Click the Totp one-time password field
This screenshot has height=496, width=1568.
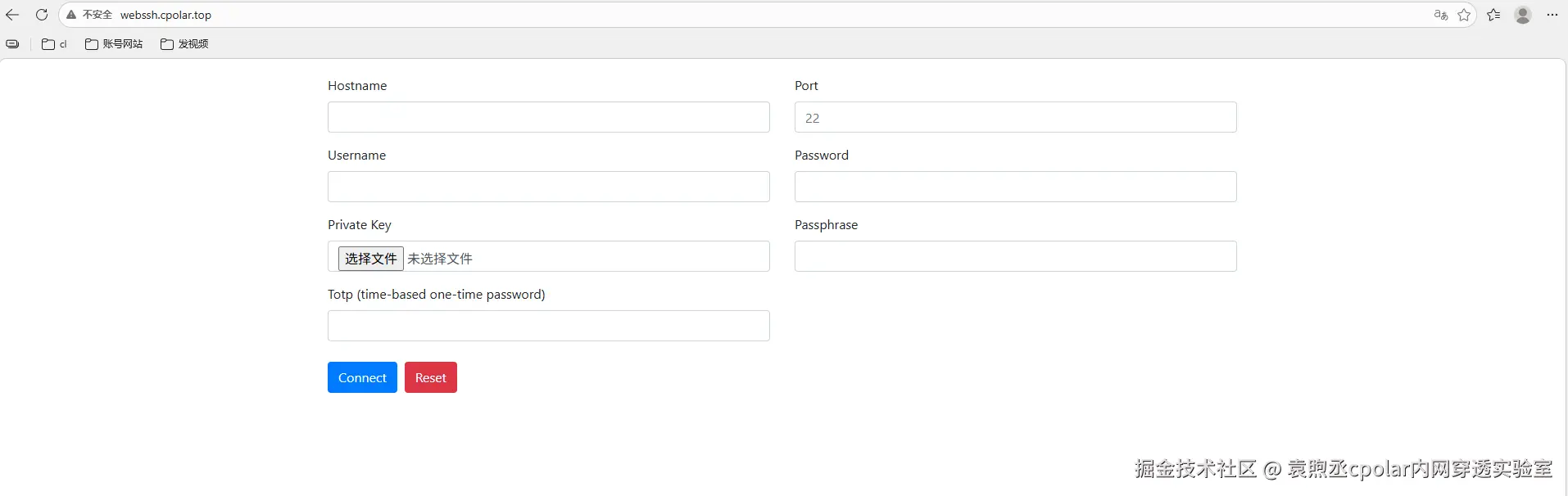pos(548,326)
